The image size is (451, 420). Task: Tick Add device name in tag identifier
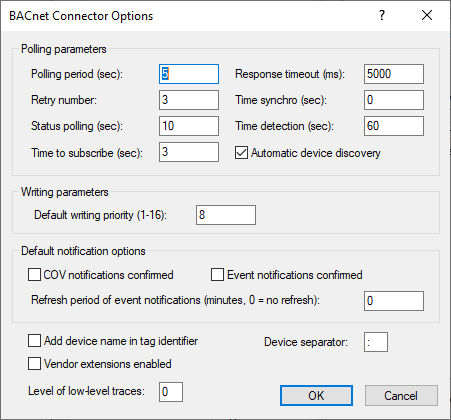click(x=34, y=341)
